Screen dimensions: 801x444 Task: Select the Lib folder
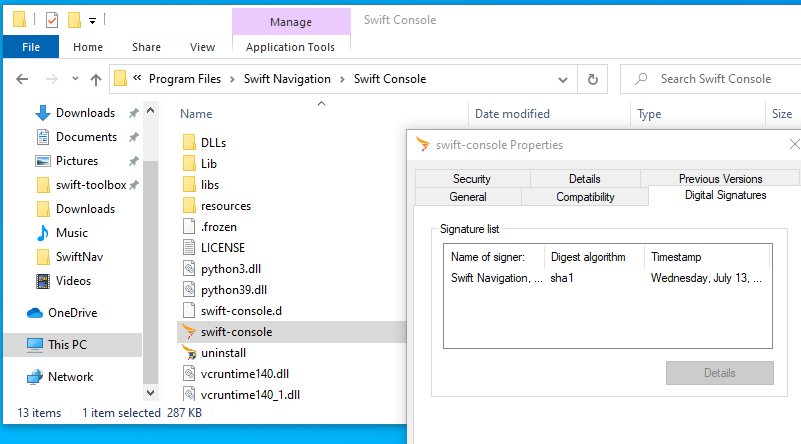[208, 164]
